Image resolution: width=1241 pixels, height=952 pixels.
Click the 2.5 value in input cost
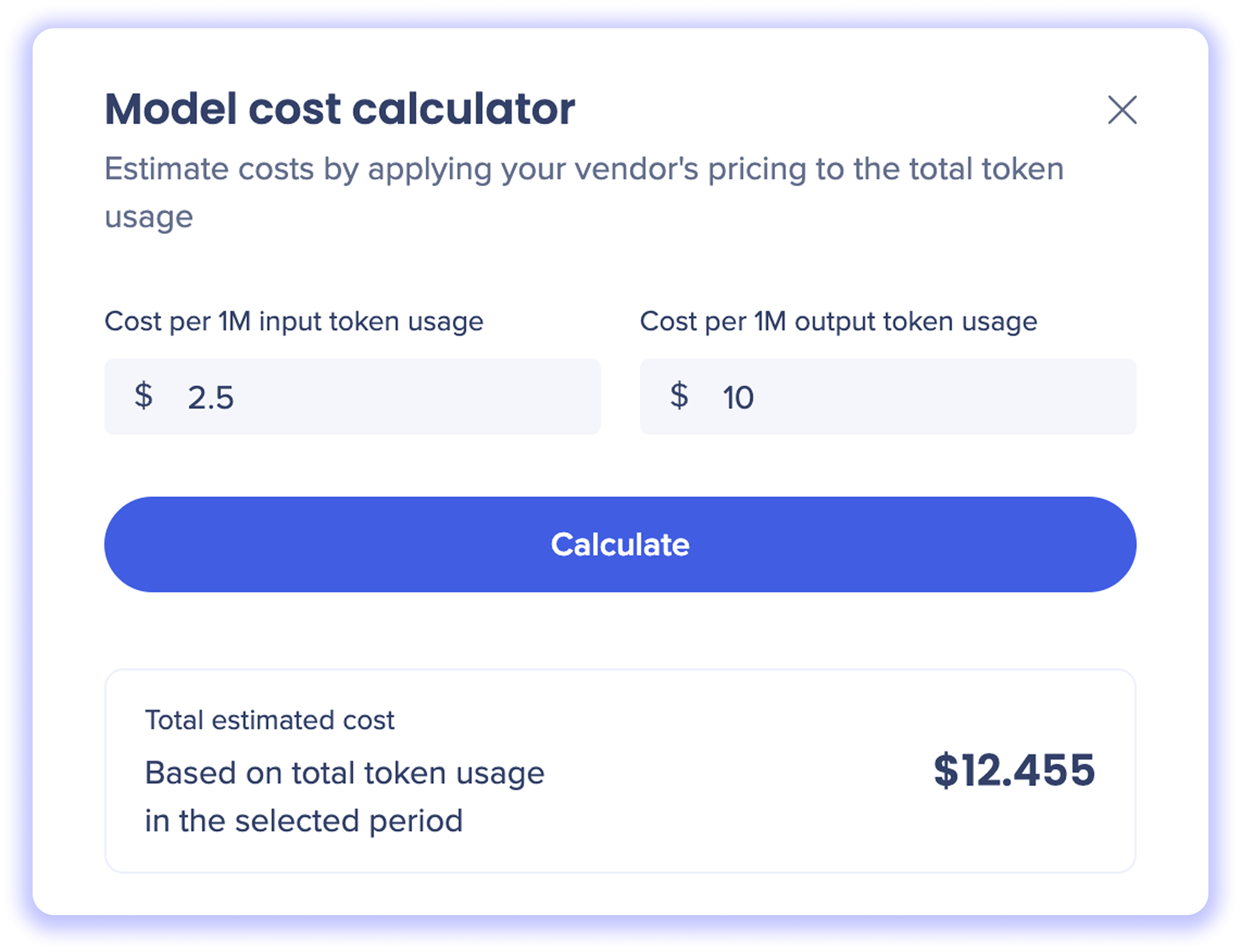point(211,397)
